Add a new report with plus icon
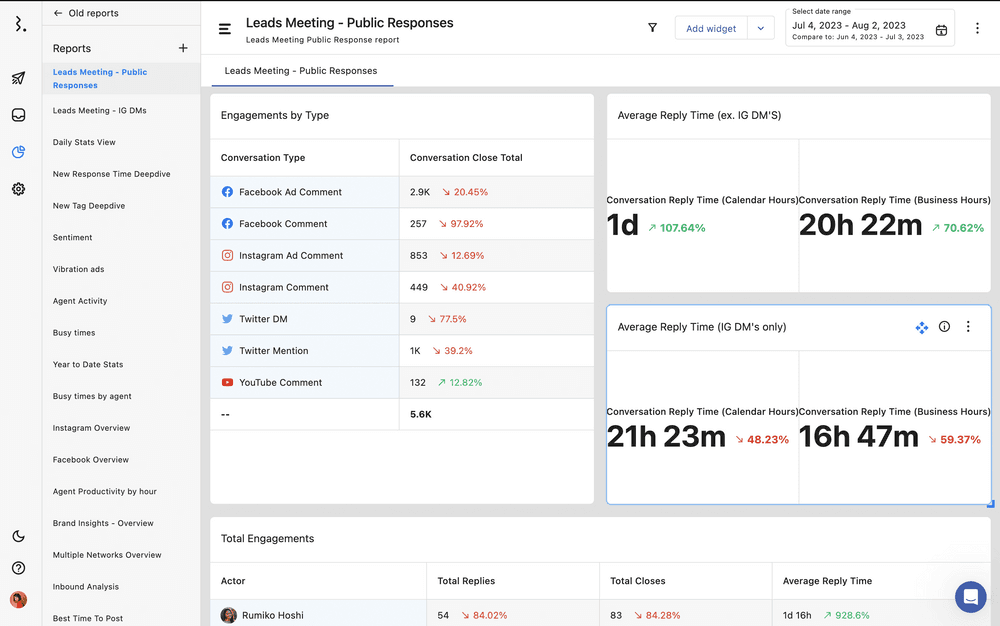 coord(183,48)
